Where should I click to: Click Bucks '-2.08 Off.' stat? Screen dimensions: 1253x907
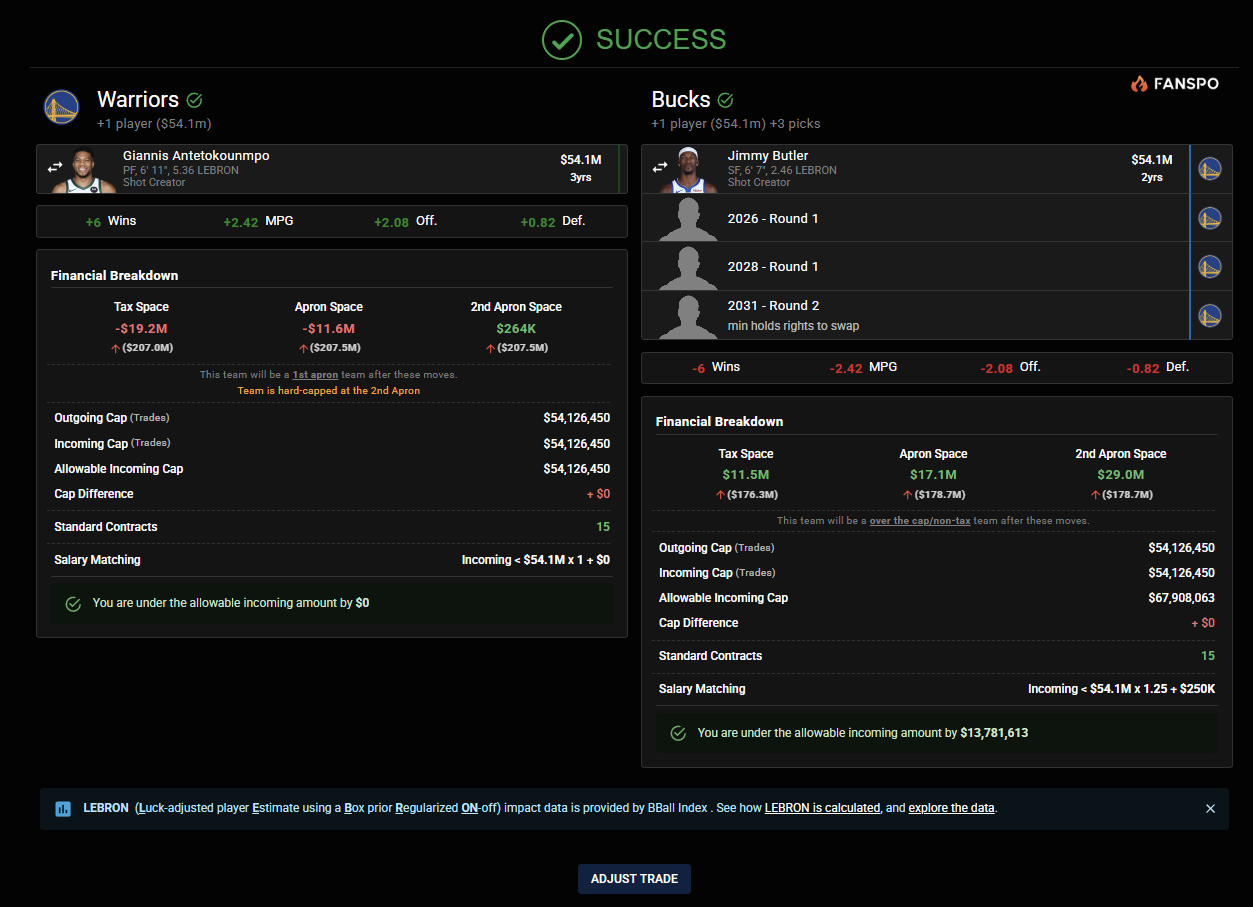[x=1011, y=367]
